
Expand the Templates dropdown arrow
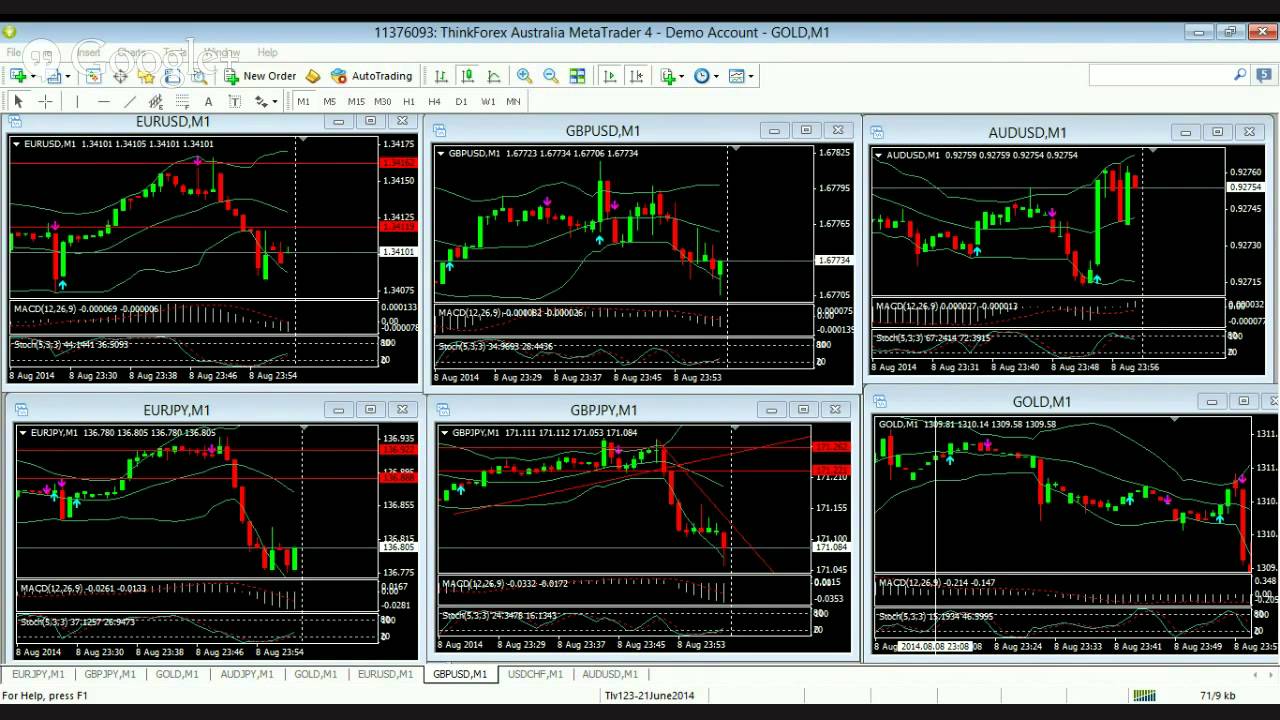click(751, 77)
